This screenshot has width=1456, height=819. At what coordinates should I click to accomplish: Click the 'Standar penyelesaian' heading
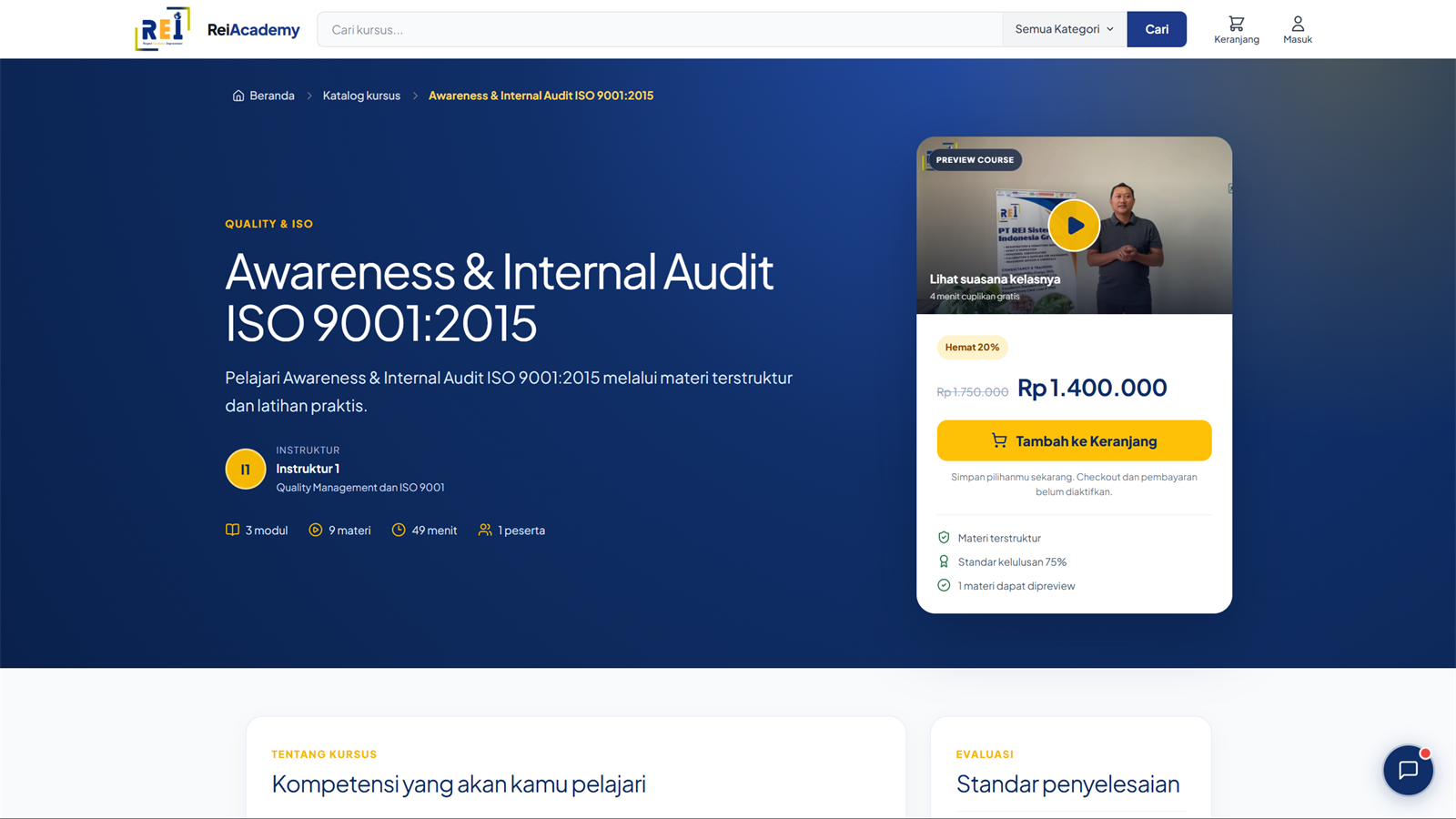[x=1067, y=784]
